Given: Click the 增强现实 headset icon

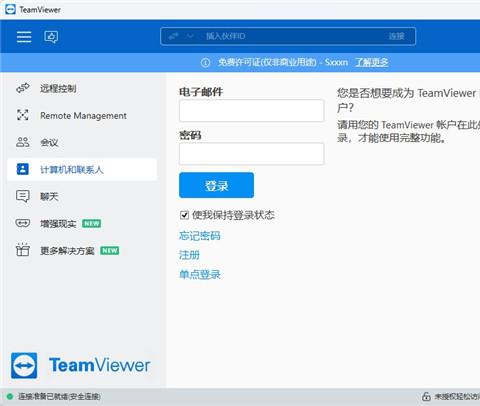Looking at the screenshot, I should [x=23, y=223].
